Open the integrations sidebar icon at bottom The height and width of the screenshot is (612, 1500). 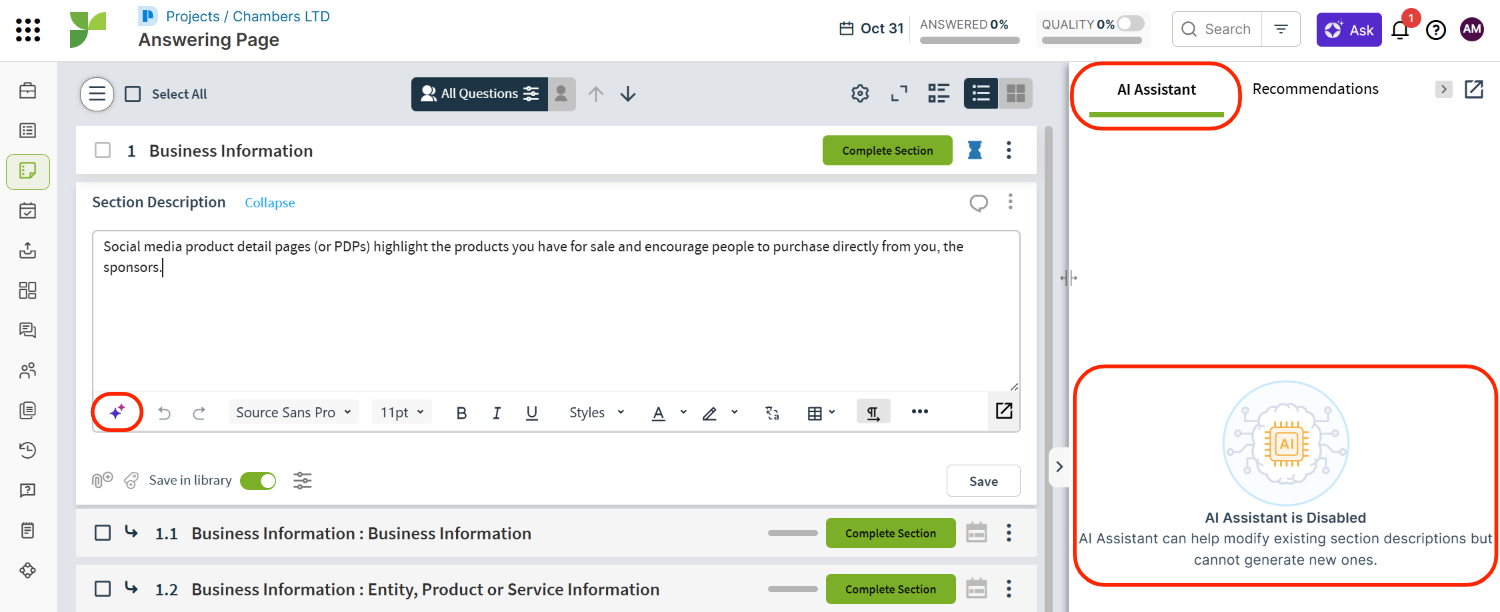point(28,570)
